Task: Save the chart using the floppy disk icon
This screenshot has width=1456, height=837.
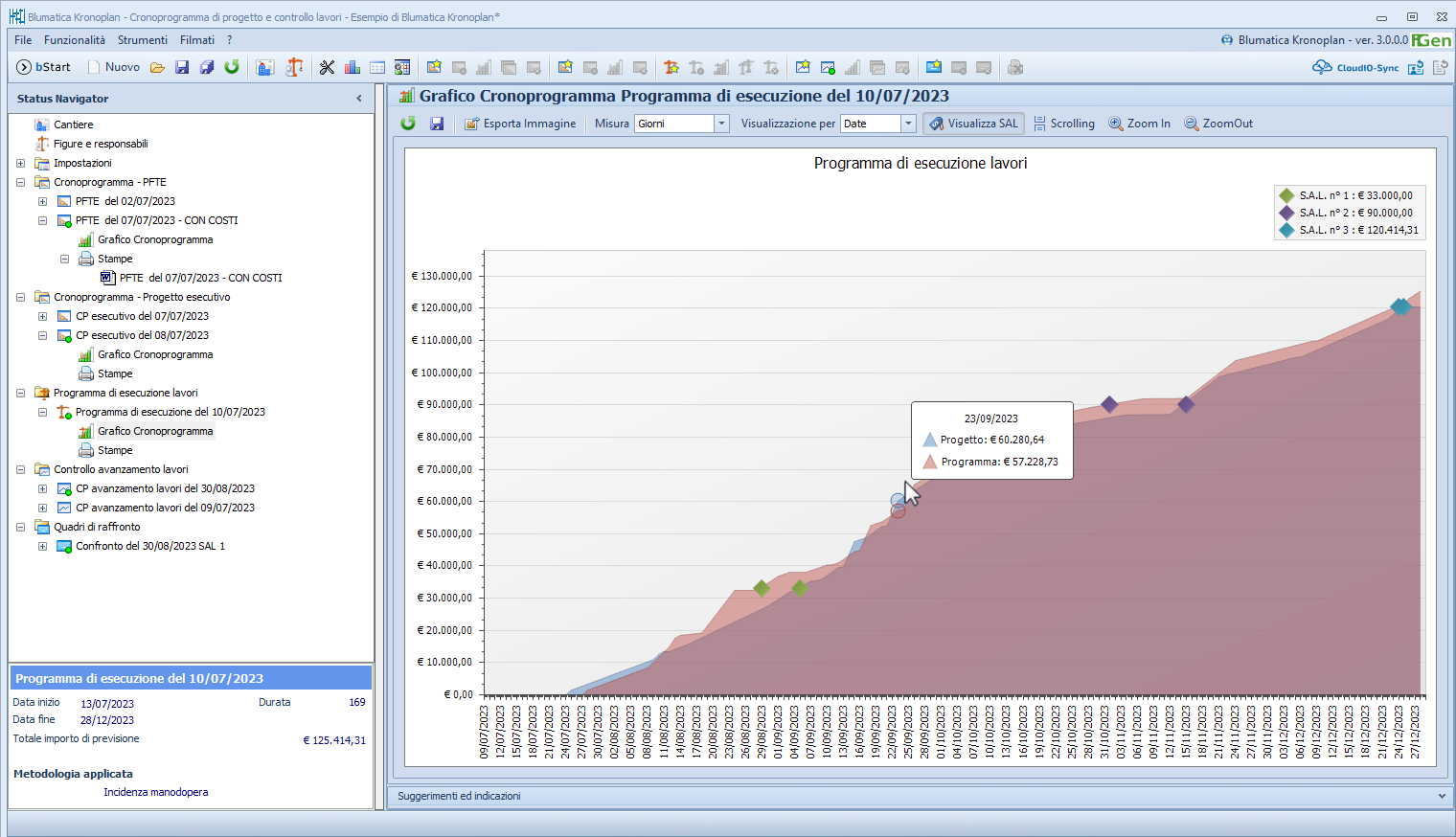Action: (x=437, y=124)
